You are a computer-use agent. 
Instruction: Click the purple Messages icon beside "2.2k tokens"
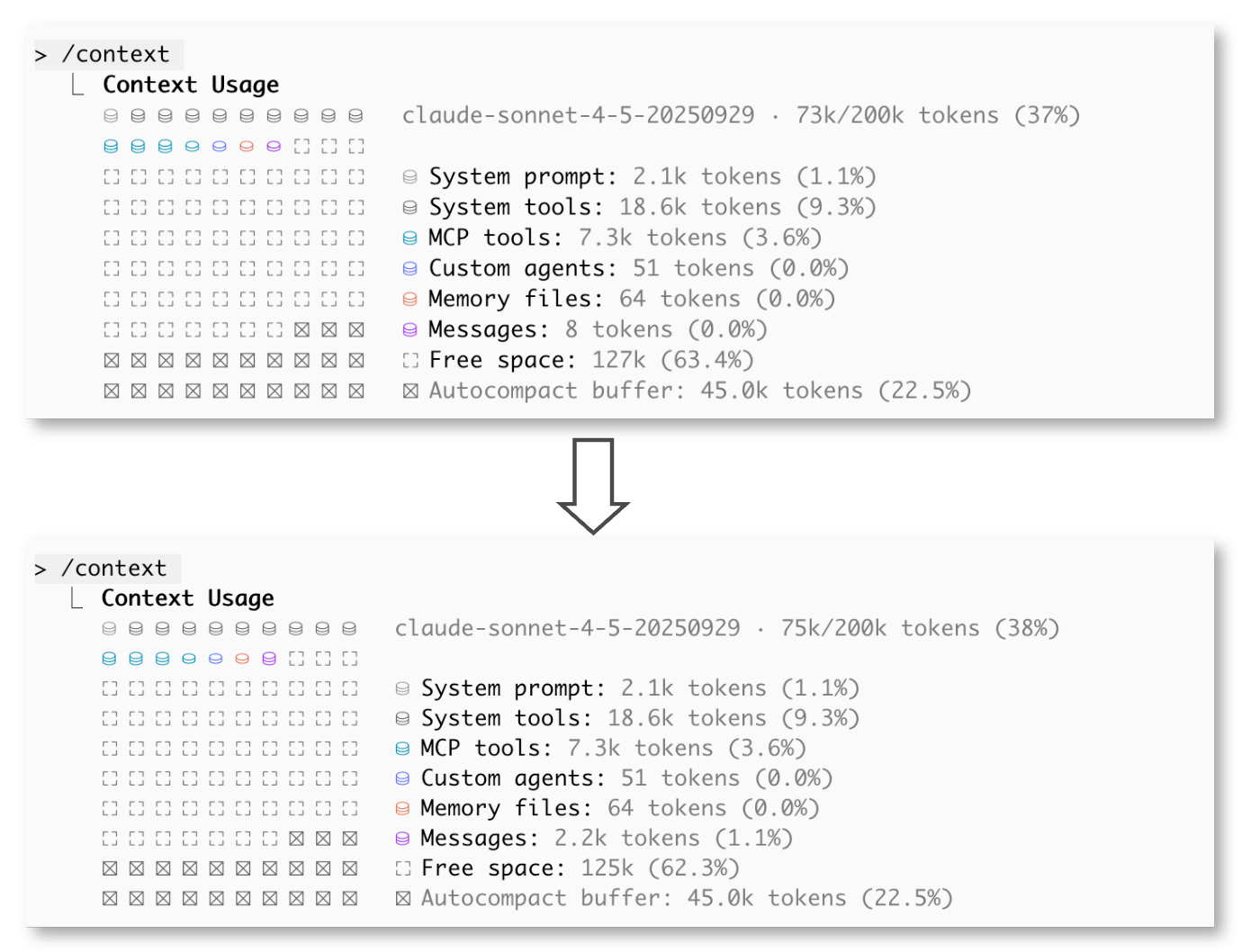(x=403, y=839)
